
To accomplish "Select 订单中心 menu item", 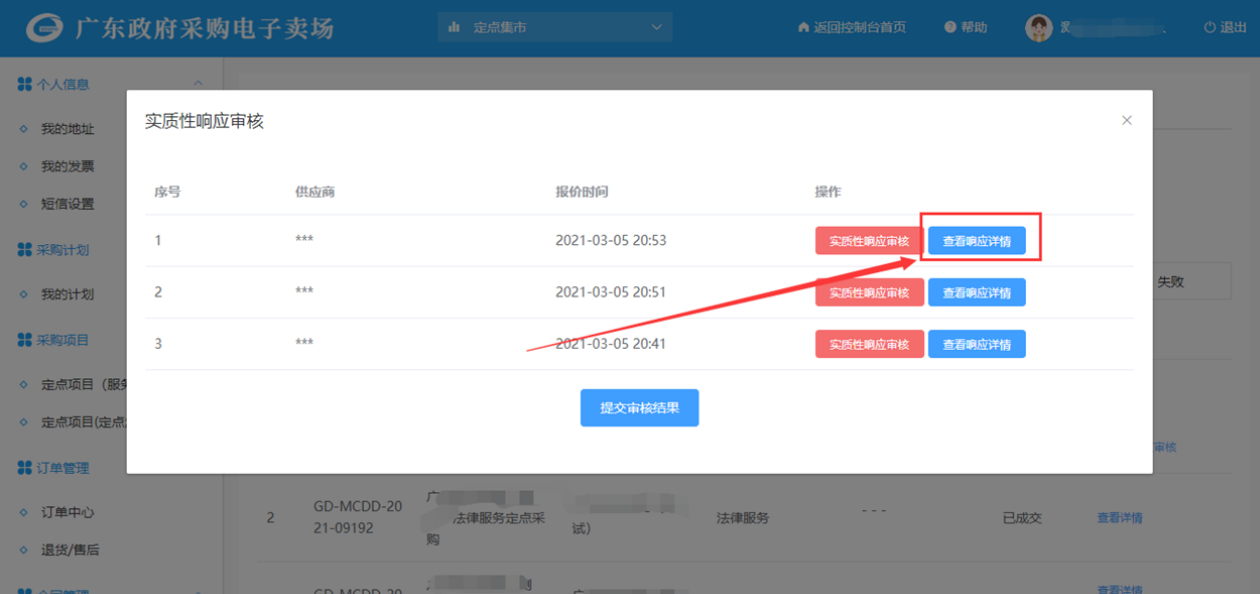I will point(67,512).
